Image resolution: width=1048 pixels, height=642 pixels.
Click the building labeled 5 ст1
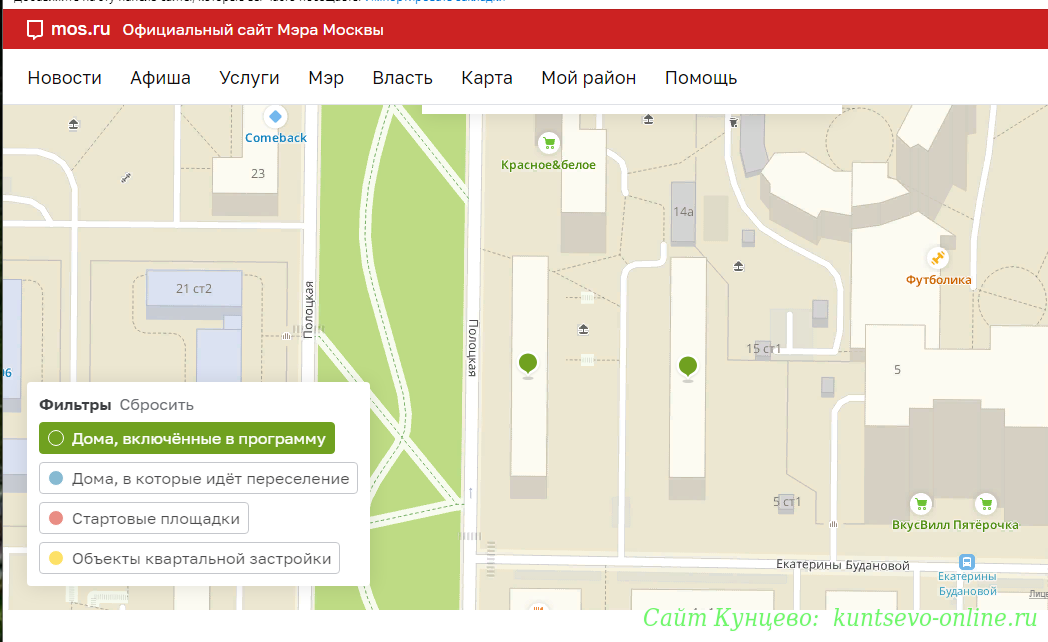tap(787, 502)
